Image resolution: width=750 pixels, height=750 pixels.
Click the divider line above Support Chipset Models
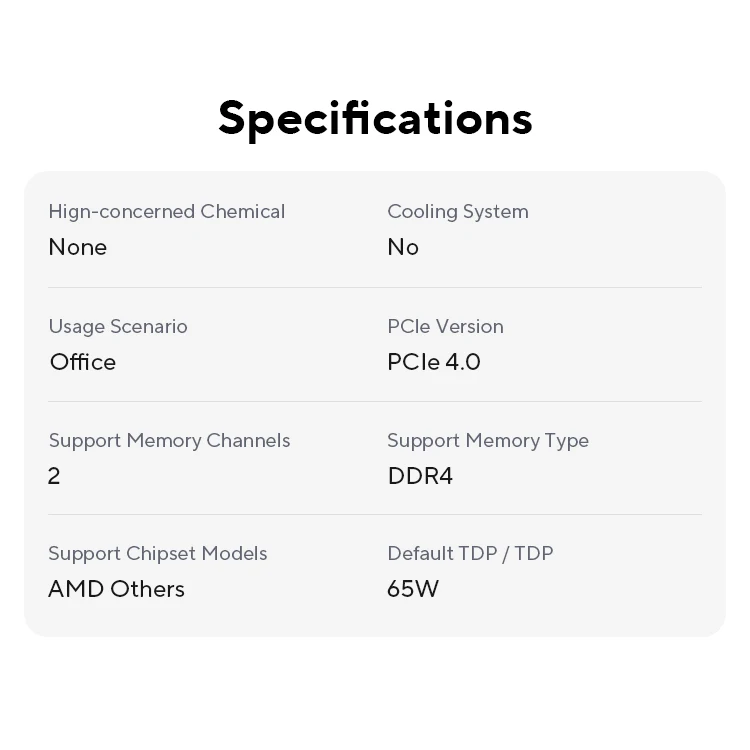(375, 515)
